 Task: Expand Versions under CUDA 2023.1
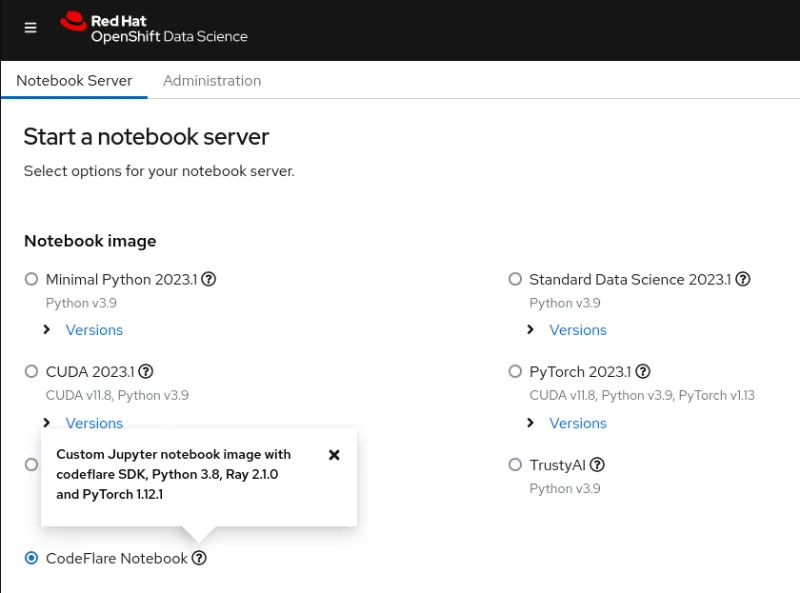coord(94,423)
